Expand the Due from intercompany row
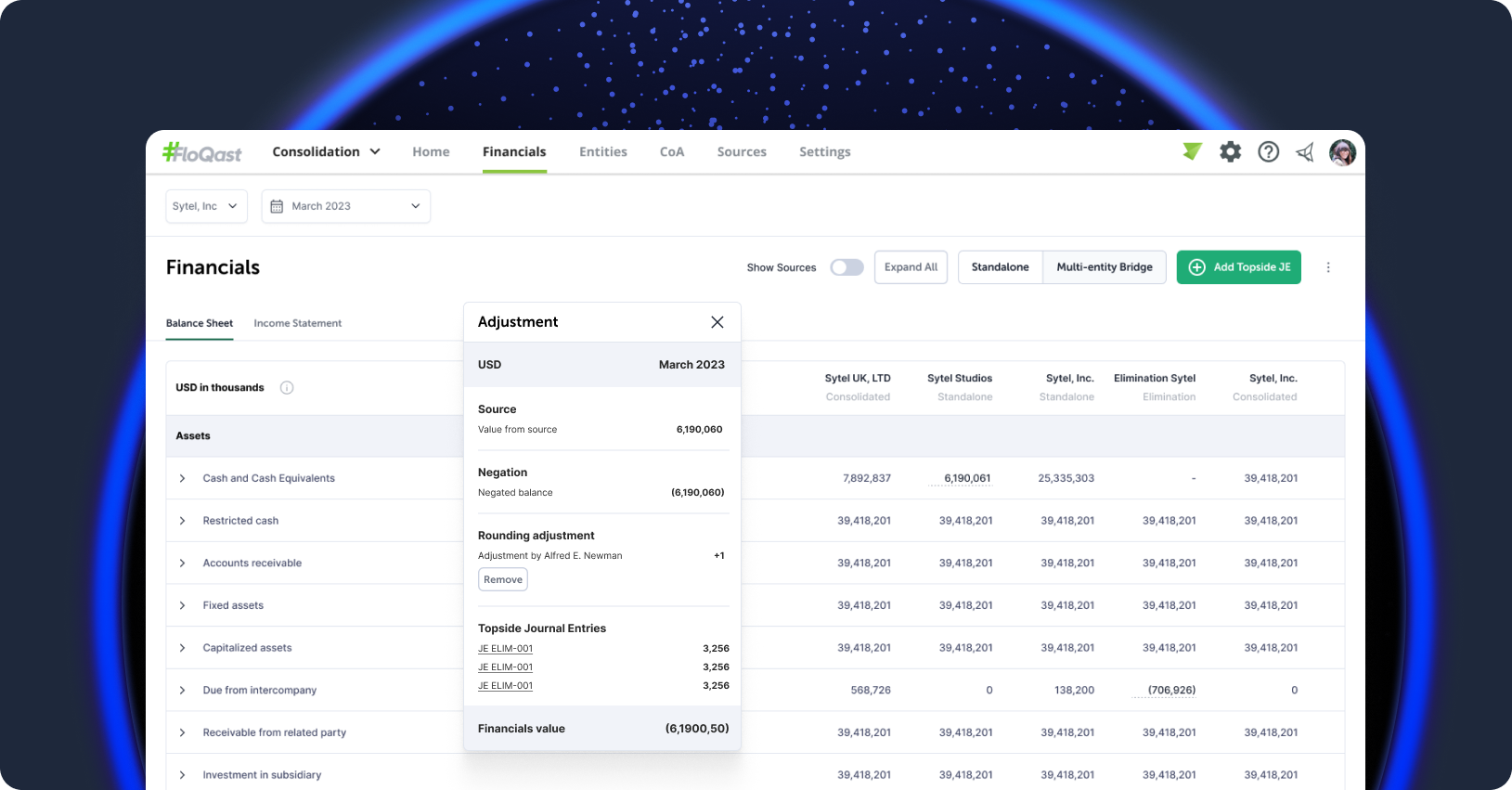The height and width of the screenshot is (790, 1512). (x=182, y=691)
